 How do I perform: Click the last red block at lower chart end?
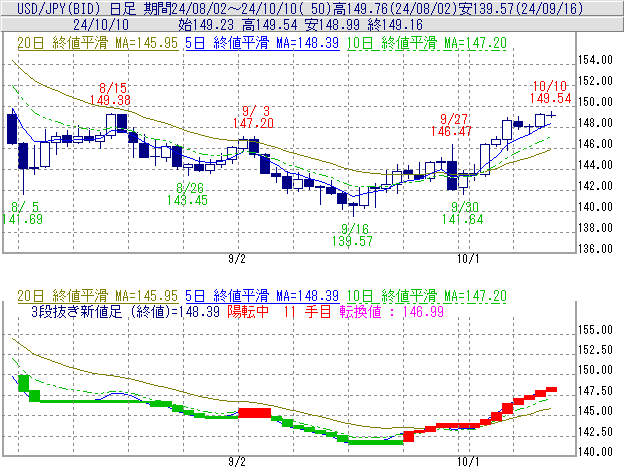tap(551, 390)
